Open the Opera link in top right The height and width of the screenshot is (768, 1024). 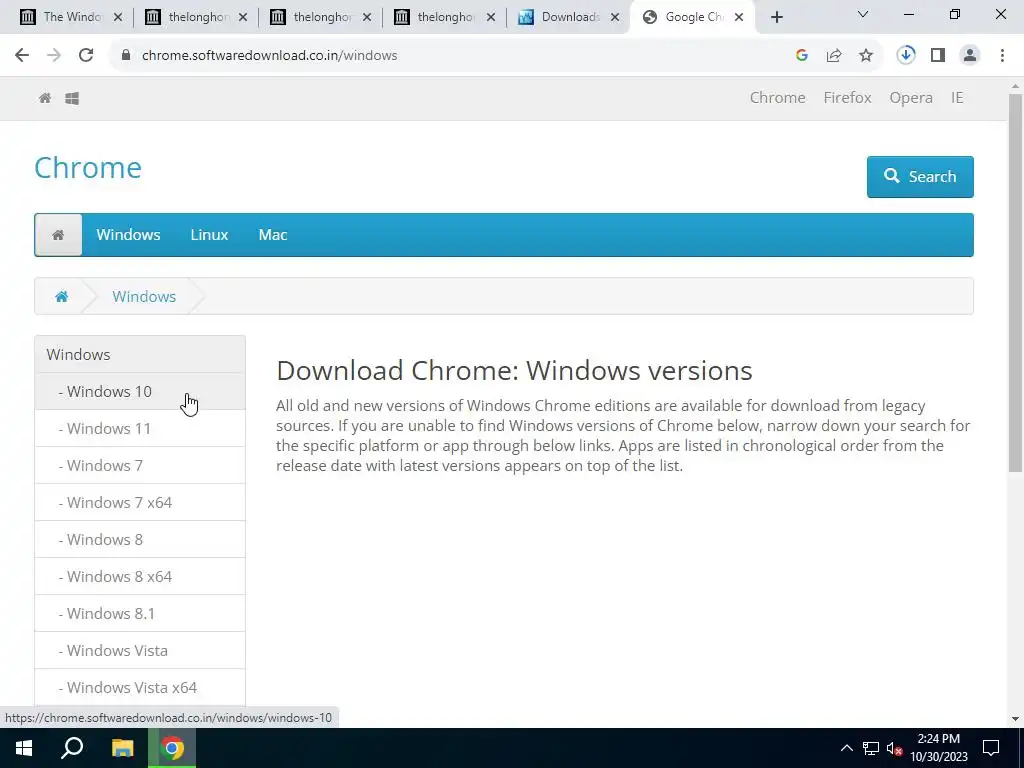pos(910,98)
